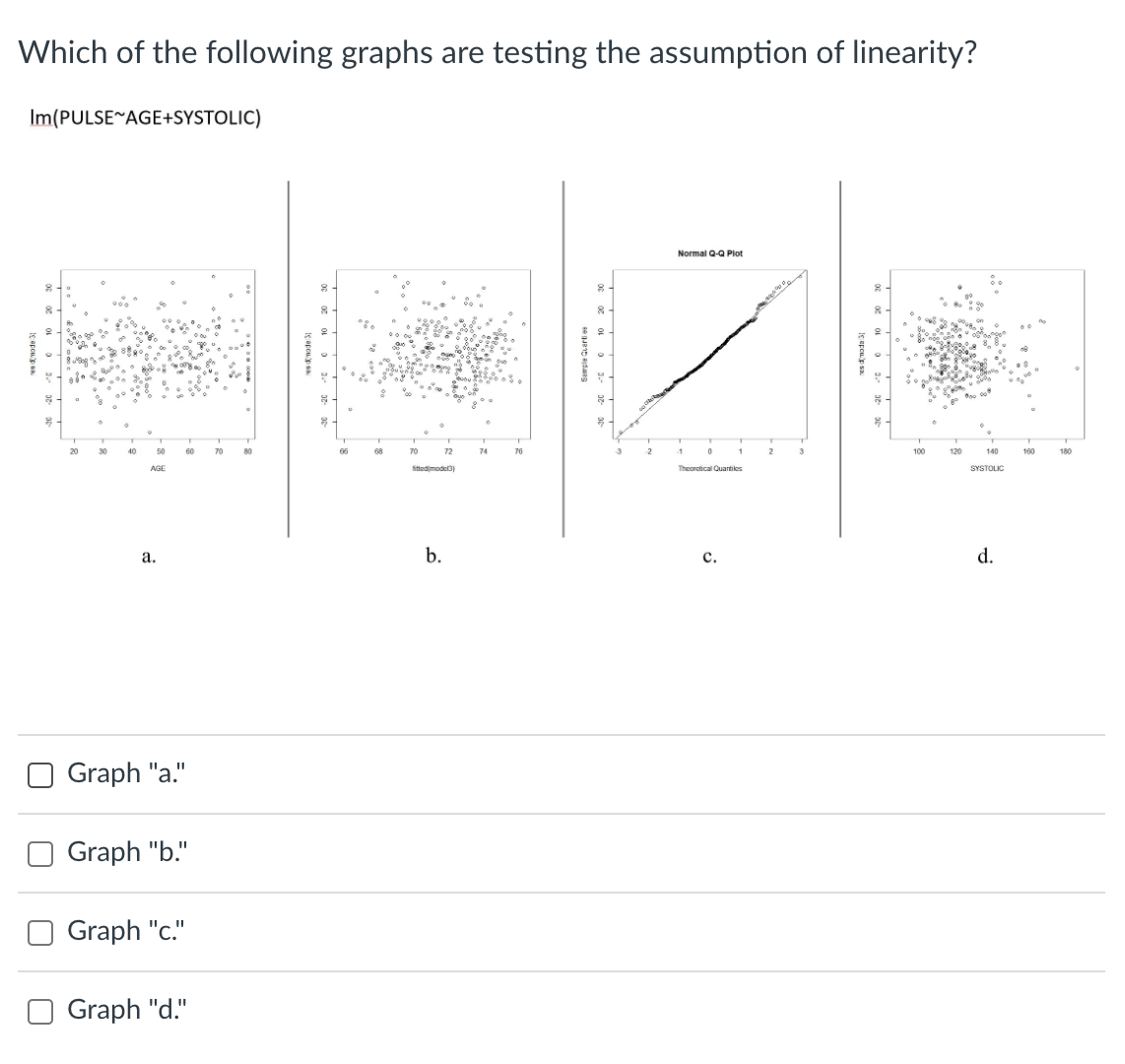This screenshot has height=1064, width=1125.
Task: Check the checkbox for Graph "c."
Action: coord(39,932)
